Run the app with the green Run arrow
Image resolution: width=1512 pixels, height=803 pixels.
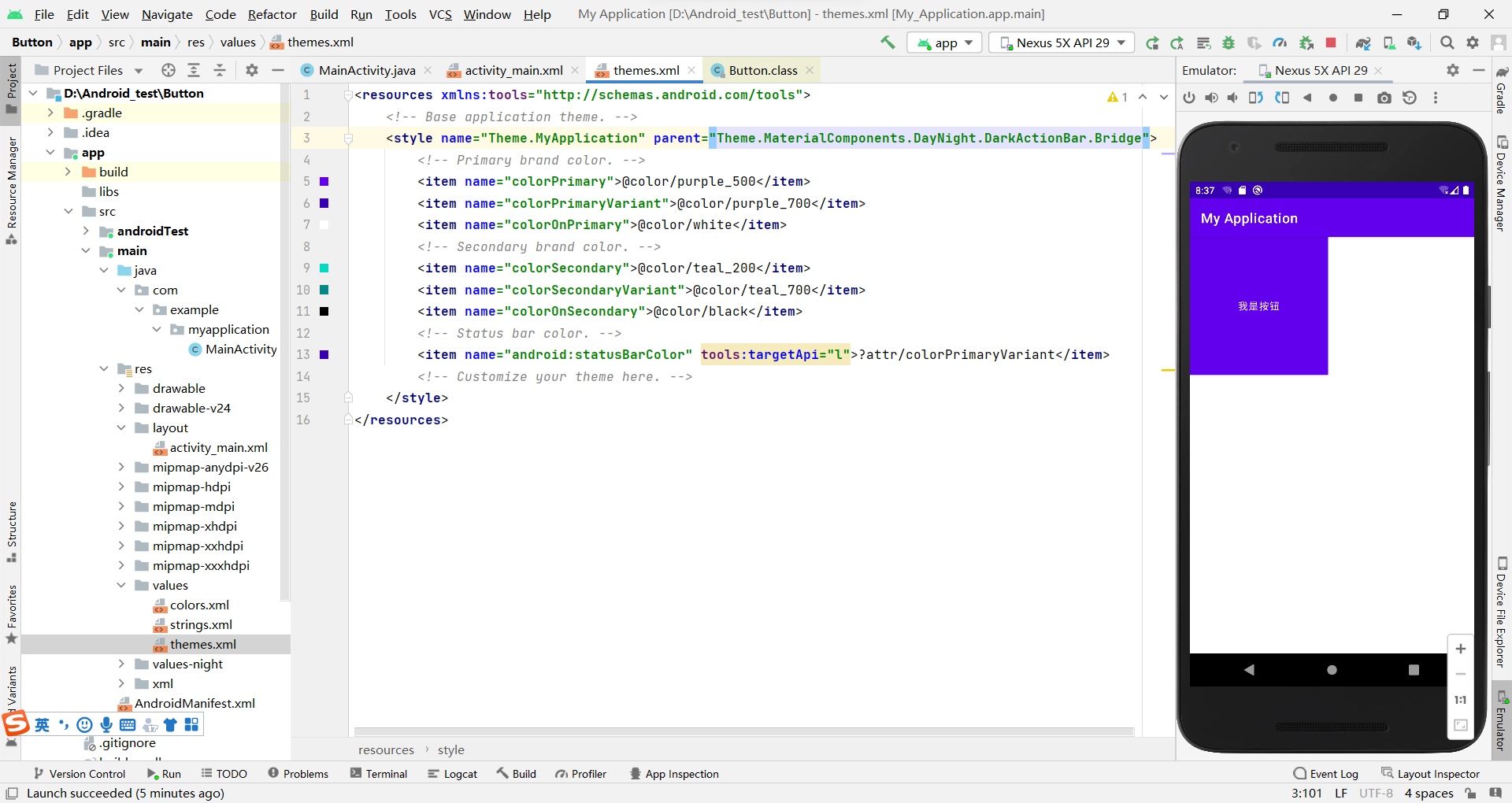pyautogui.click(x=1152, y=43)
